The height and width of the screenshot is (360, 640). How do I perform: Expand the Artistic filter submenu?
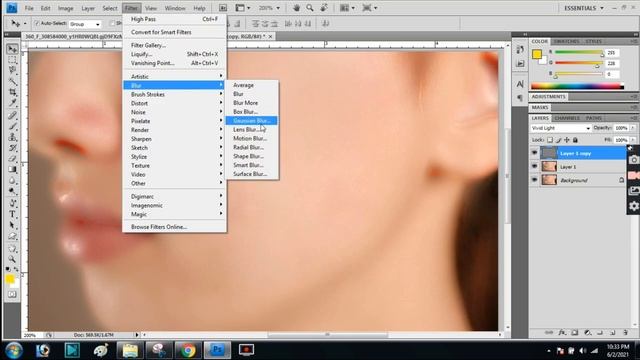[175, 76]
